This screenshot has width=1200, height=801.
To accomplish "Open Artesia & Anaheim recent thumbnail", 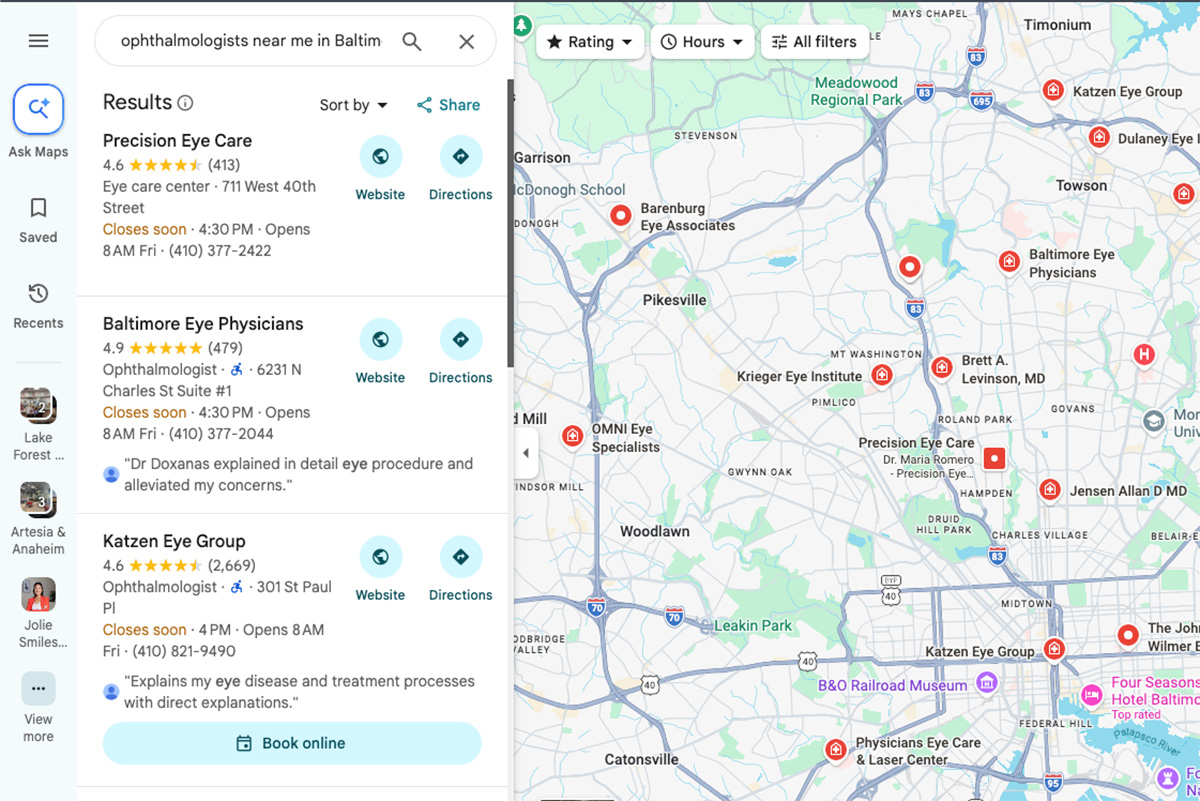I will pyautogui.click(x=38, y=499).
